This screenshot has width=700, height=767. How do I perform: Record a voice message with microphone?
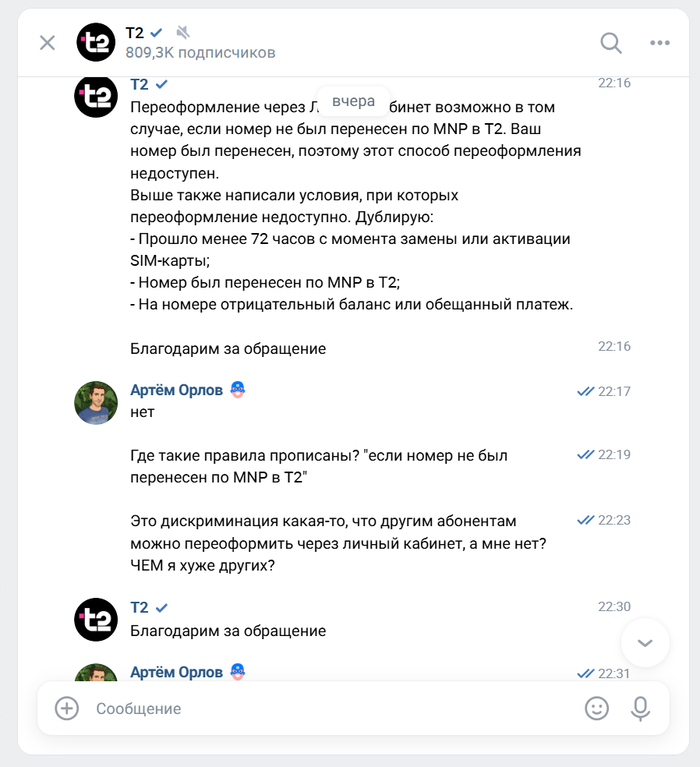click(x=640, y=708)
